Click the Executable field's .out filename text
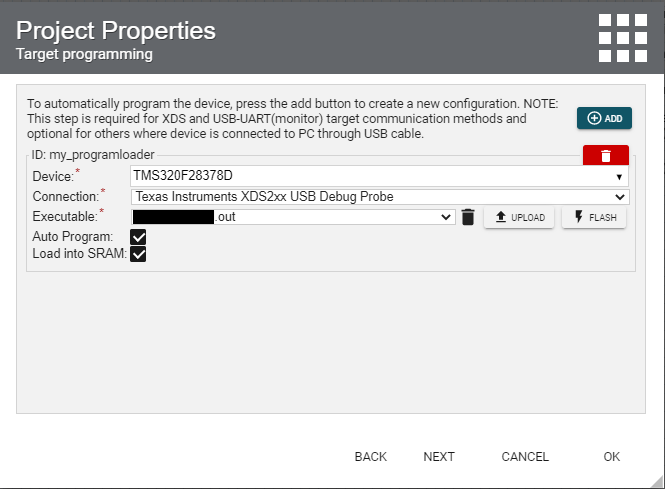Screen dimensions: 665x489 pyautogui.click(x=226, y=216)
